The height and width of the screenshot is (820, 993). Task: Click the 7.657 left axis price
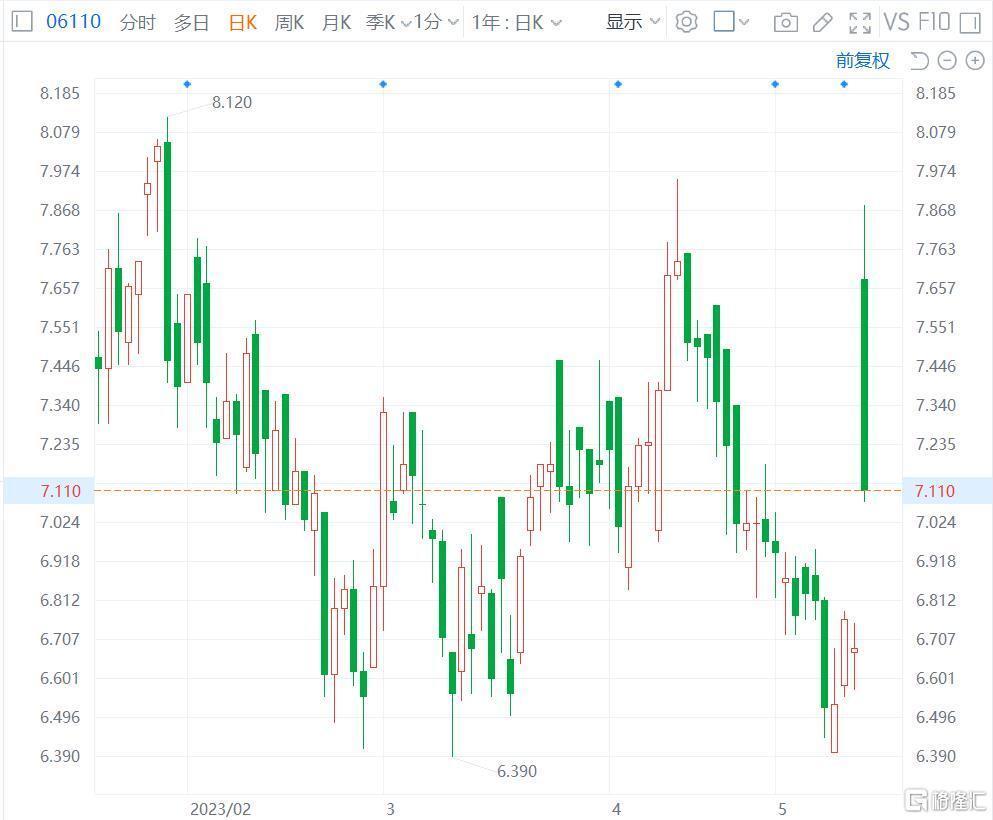pos(60,288)
